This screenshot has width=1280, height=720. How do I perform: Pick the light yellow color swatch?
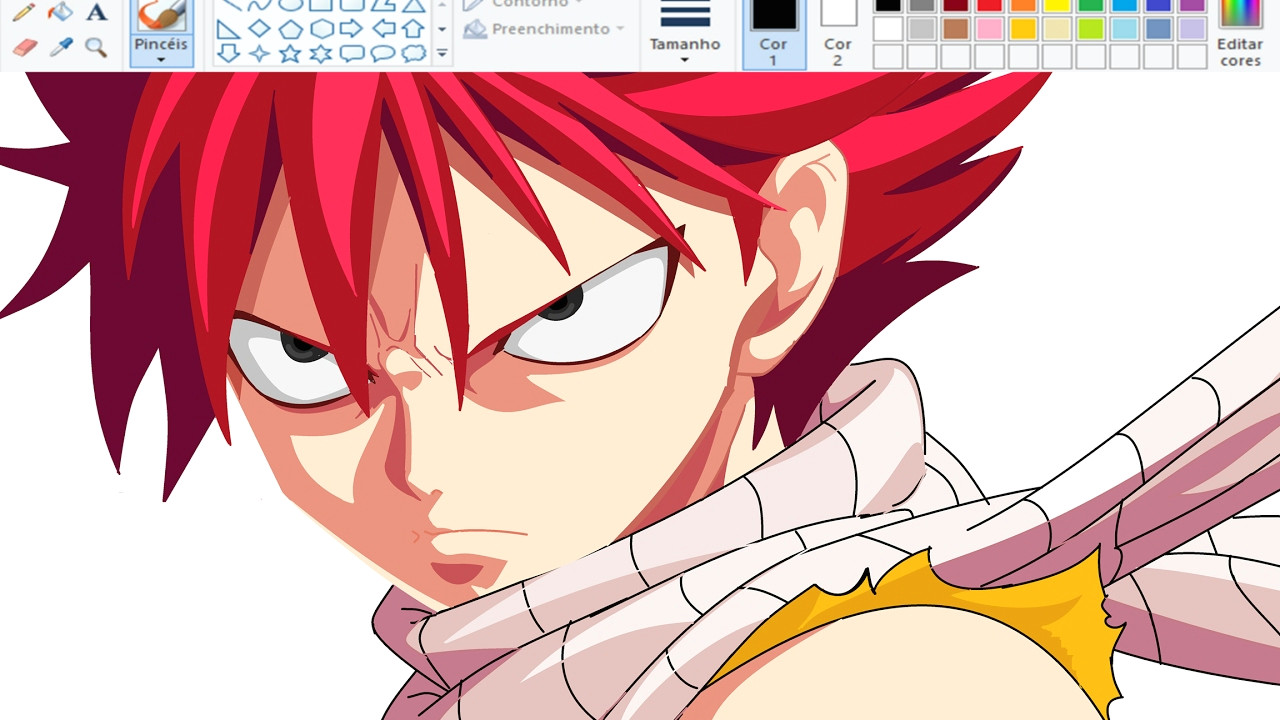point(1057,29)
